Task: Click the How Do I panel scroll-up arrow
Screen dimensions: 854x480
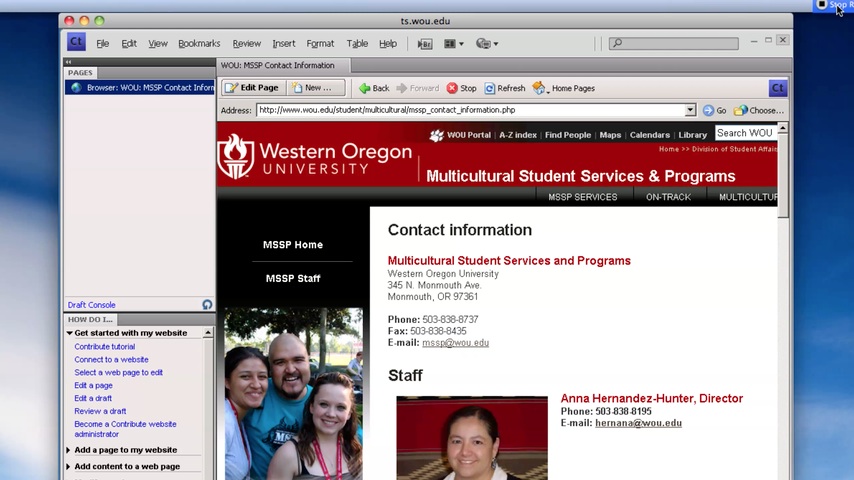Action: (x=208, y=332)
